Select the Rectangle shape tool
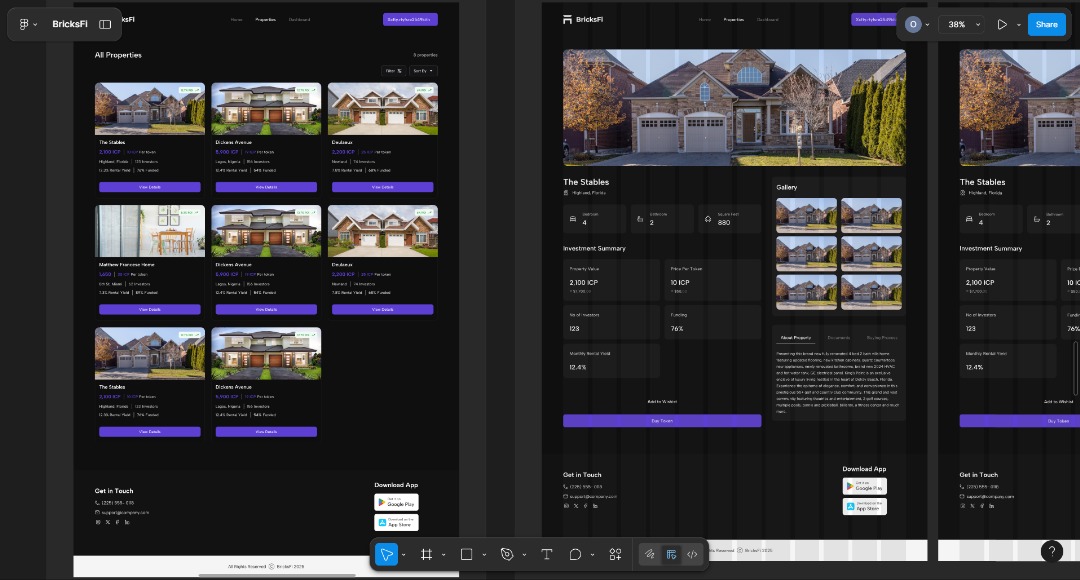The width and height of the screenshot is (1080, 580). 466,555
